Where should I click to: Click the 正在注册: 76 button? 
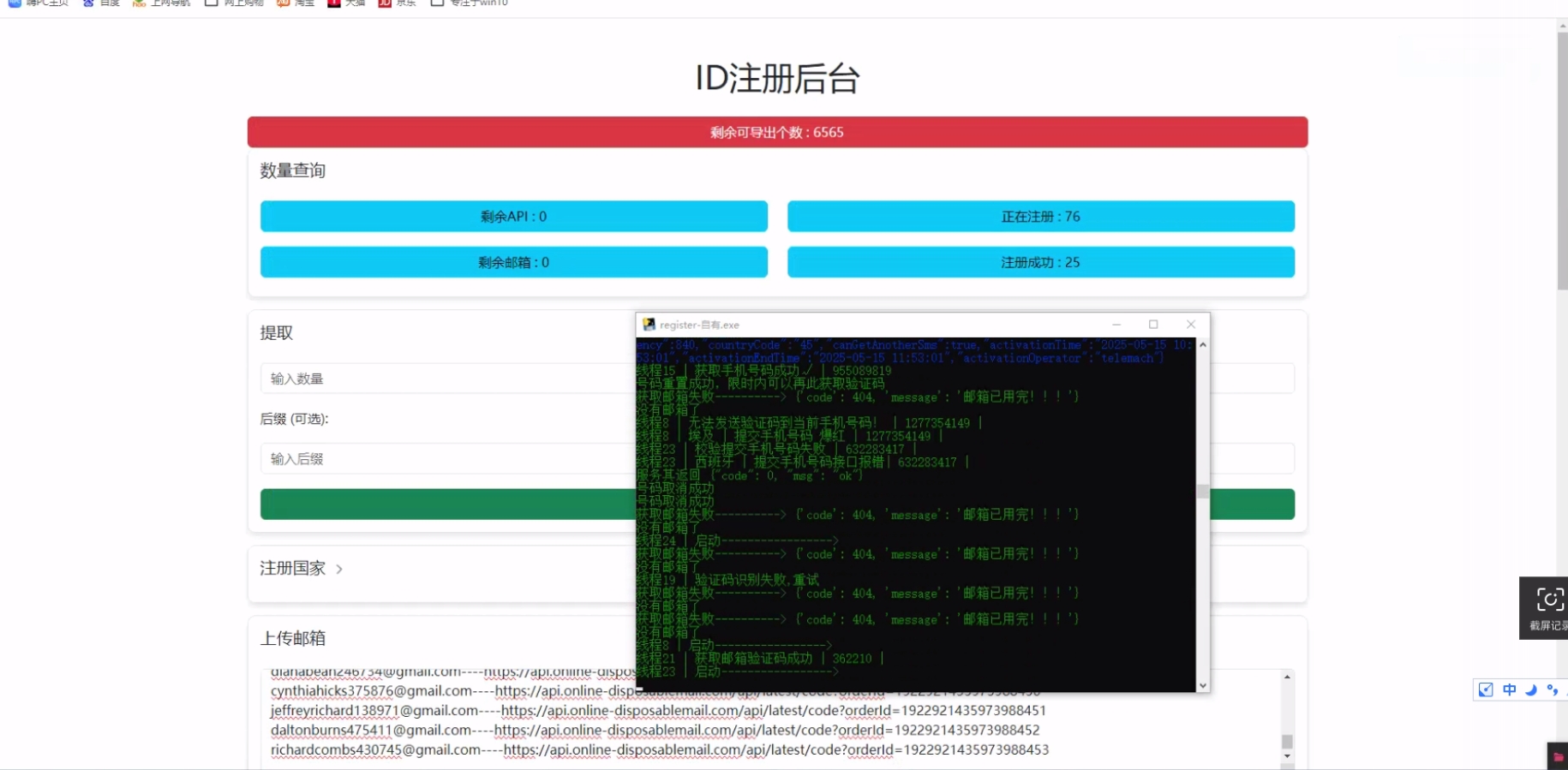click(1041, 217)
